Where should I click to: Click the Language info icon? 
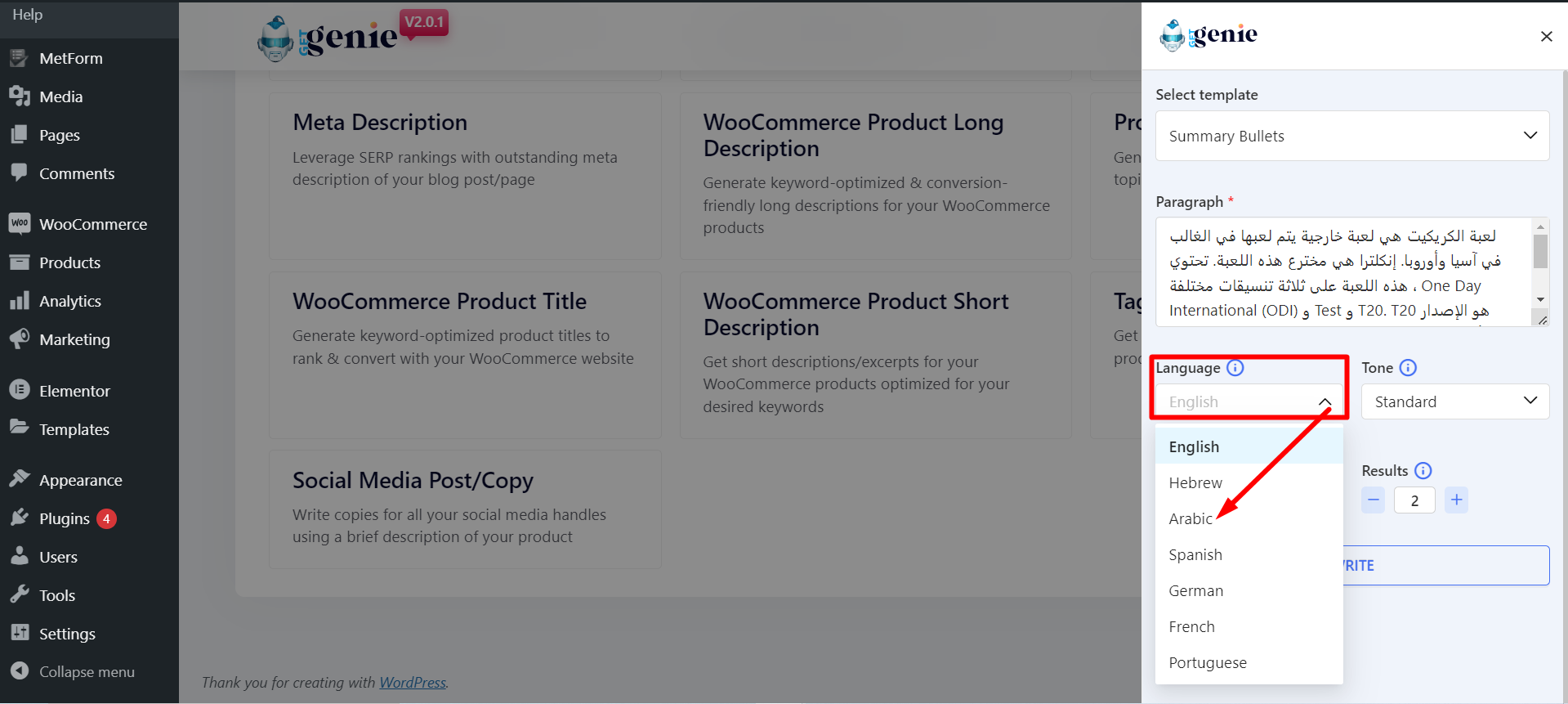(x=1235, y=368)
